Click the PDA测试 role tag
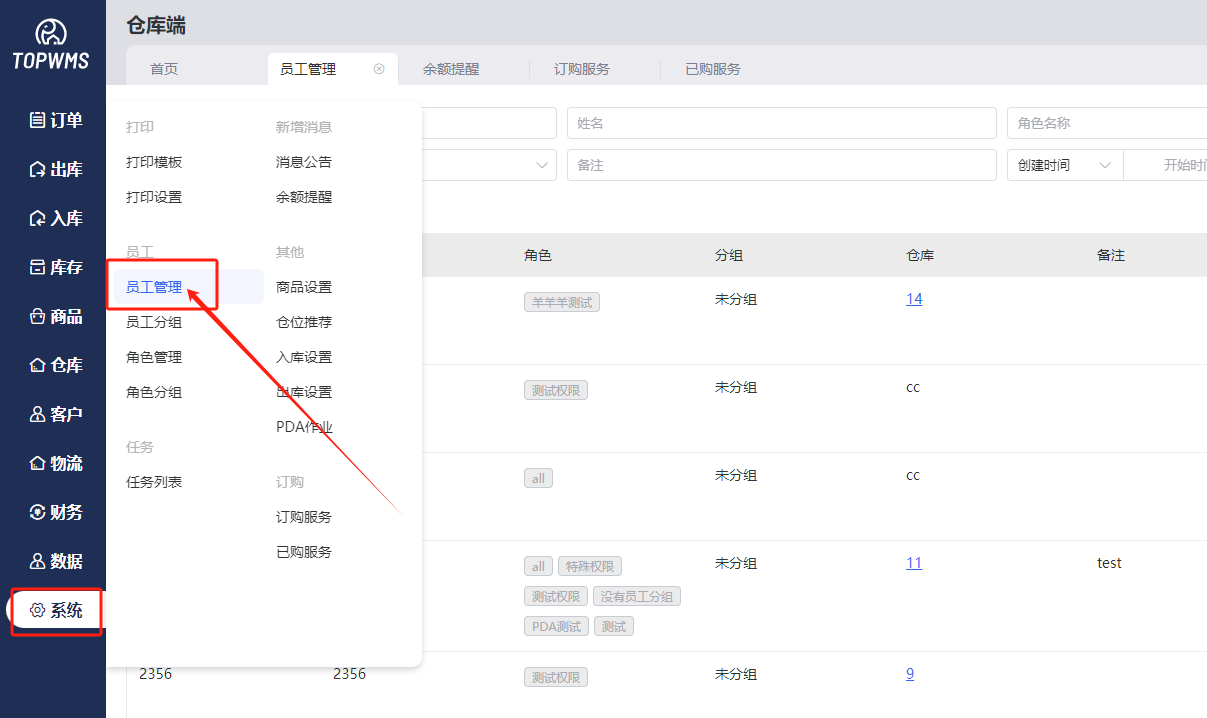1207x718 pixels. tap(556, 627)
